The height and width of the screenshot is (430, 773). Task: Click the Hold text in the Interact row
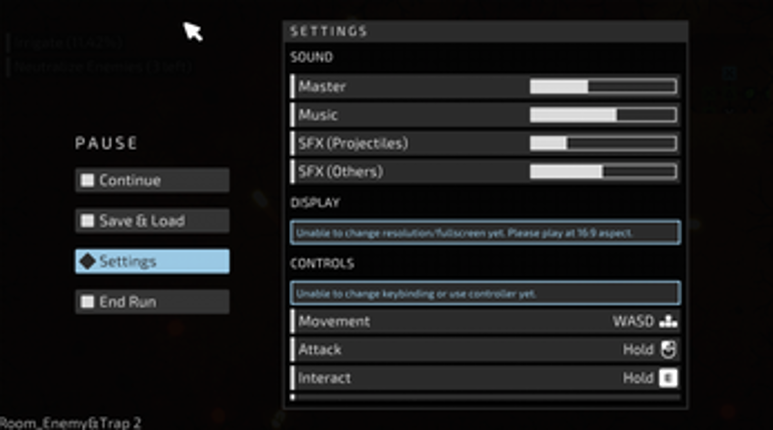638,378
